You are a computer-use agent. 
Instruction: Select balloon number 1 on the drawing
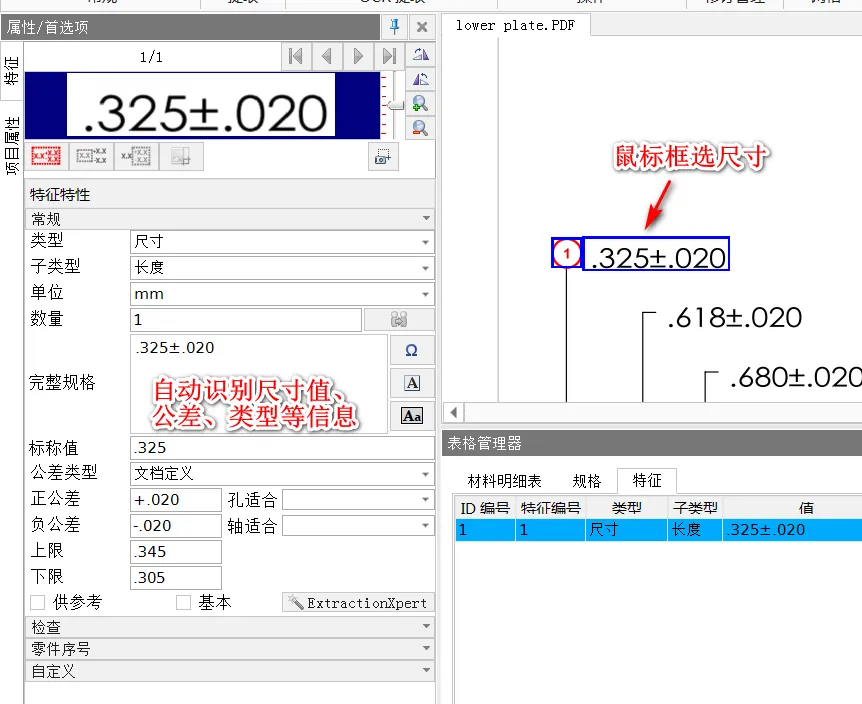(x=566, y=253)
